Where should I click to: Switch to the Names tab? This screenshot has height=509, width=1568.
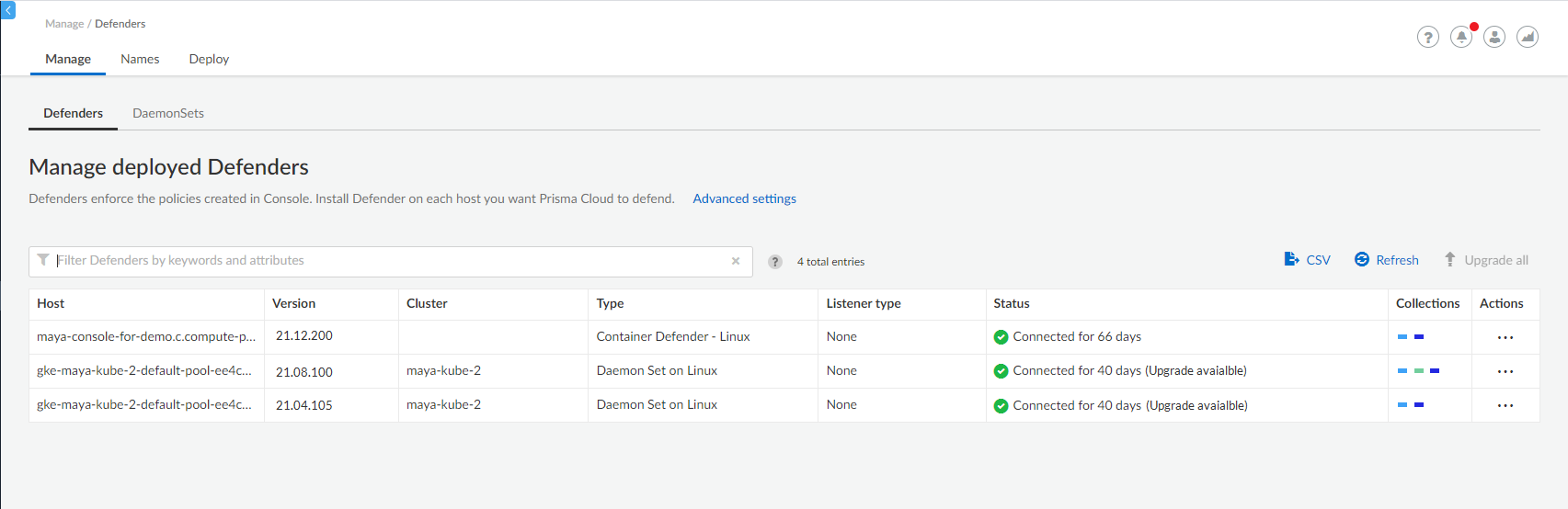[140, 59]
